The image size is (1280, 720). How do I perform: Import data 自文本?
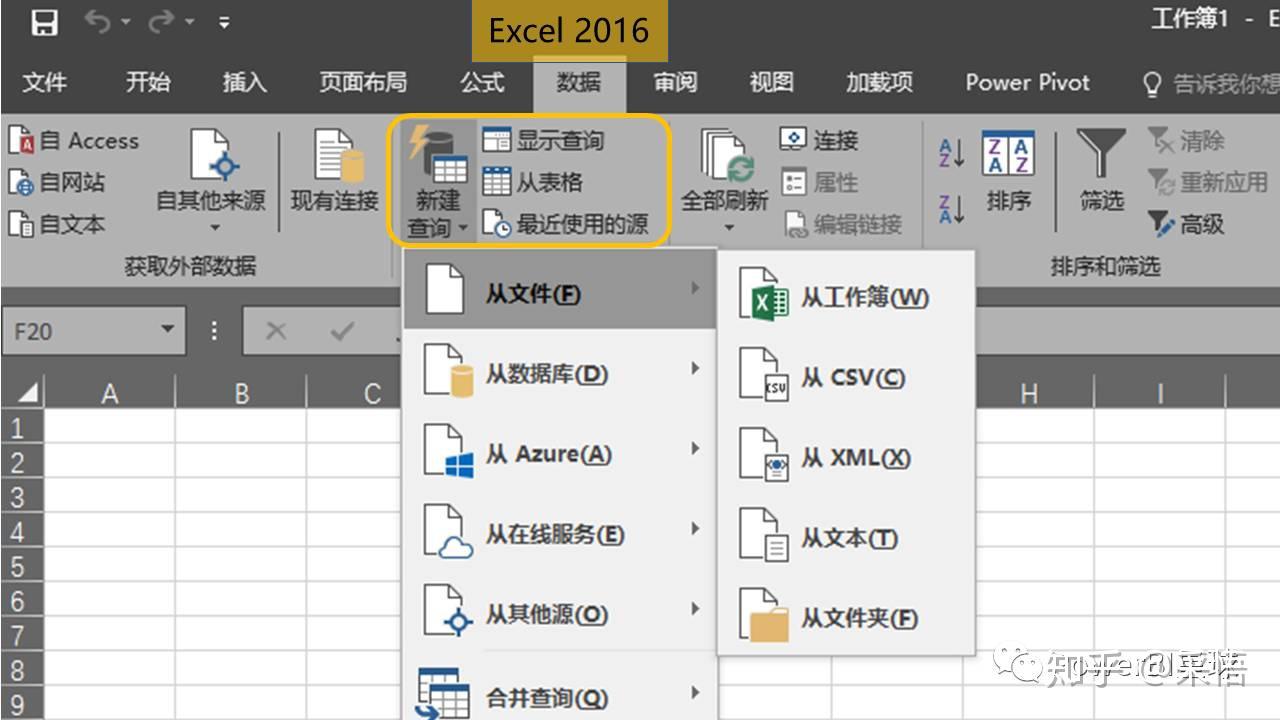57,224
